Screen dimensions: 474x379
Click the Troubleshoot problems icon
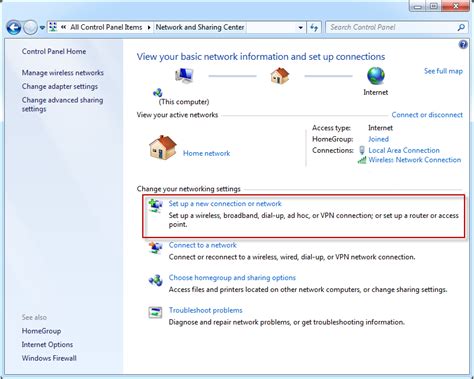(x=155, y=313)
